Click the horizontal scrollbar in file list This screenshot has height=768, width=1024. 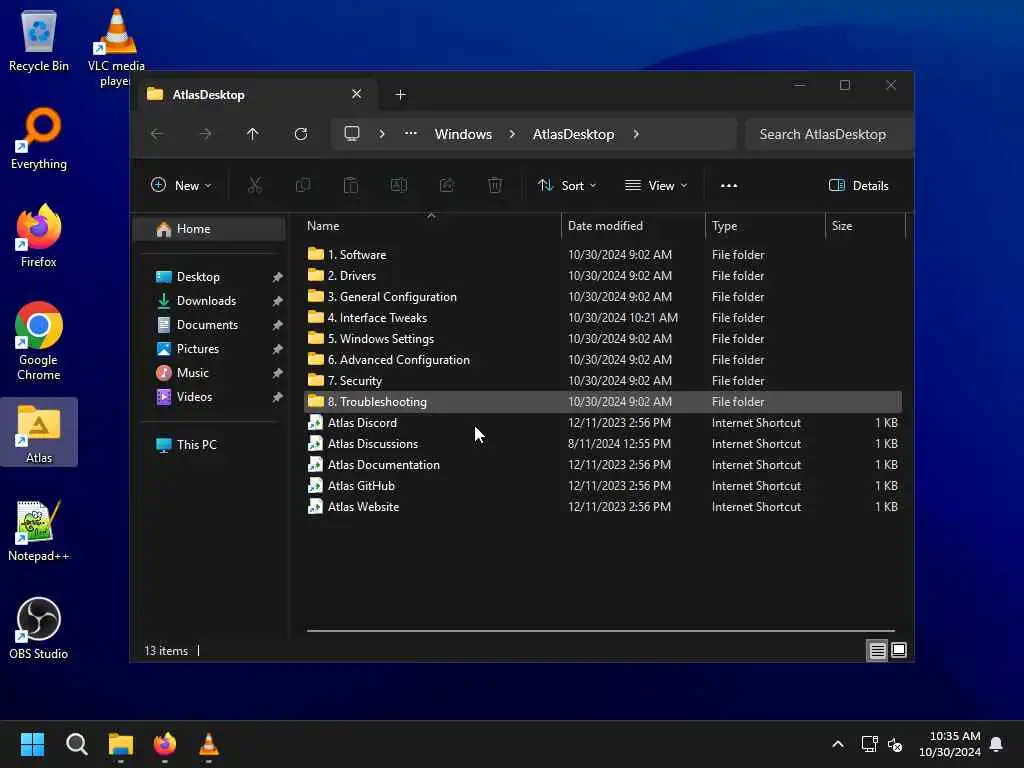click(600, 631)
